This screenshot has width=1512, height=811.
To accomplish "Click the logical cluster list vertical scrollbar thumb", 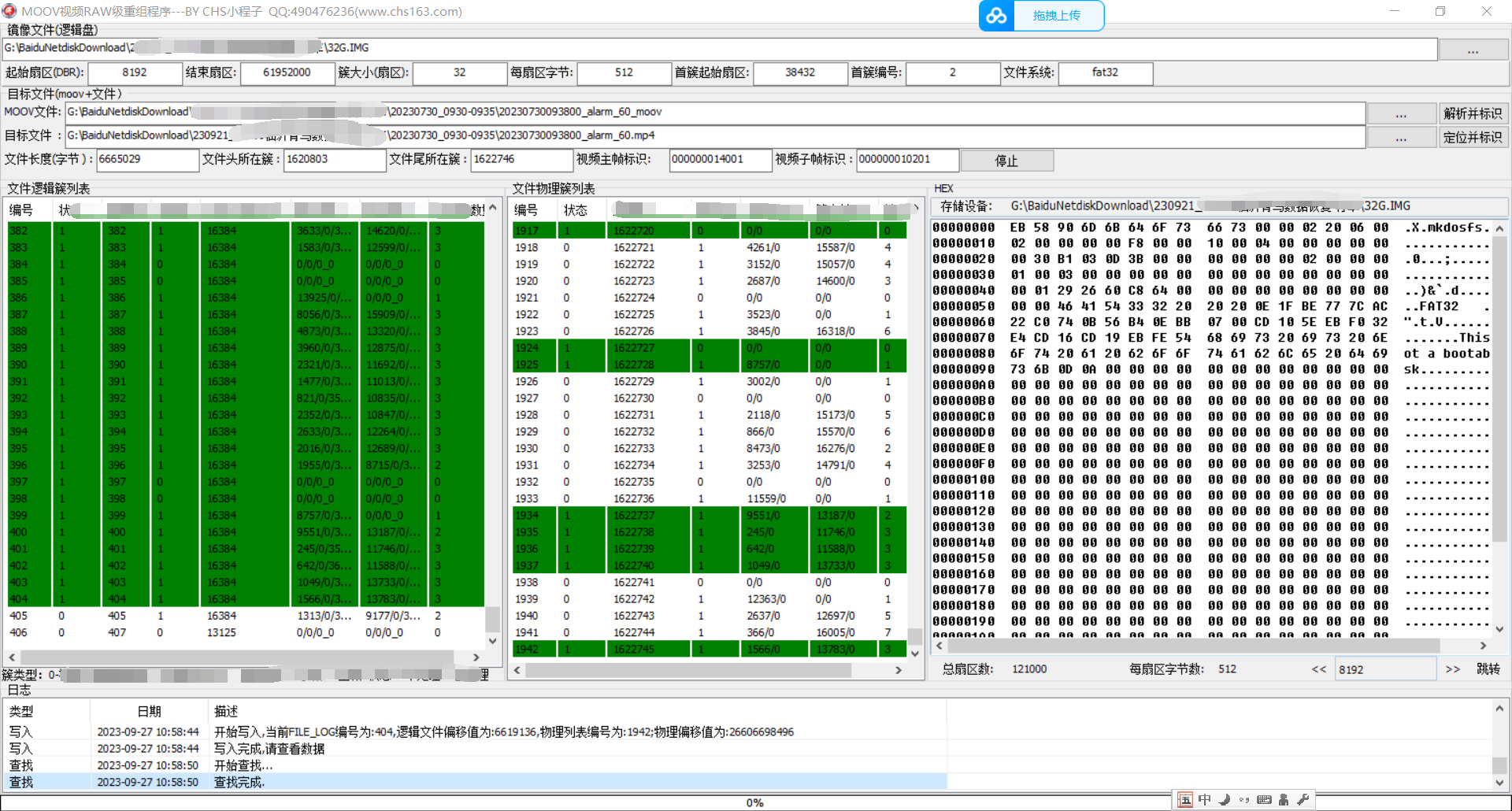I will point(492,619).
